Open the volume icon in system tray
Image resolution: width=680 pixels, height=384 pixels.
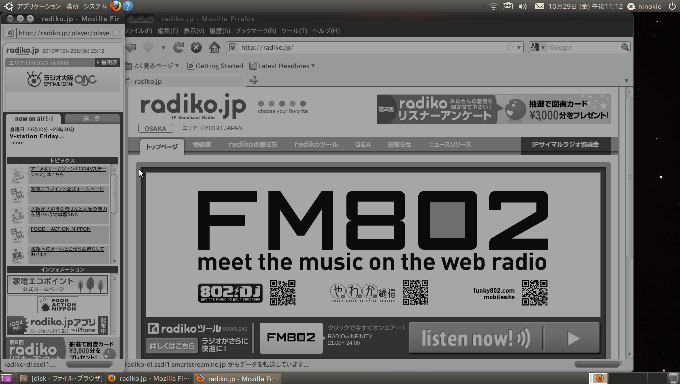point(523,6)
